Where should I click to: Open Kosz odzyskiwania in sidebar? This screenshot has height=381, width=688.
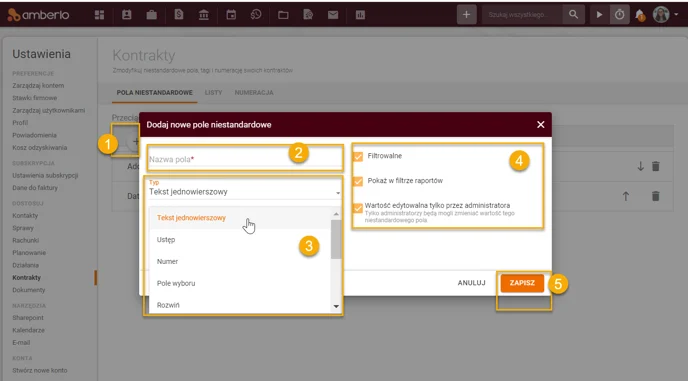[x=39, y=147]
